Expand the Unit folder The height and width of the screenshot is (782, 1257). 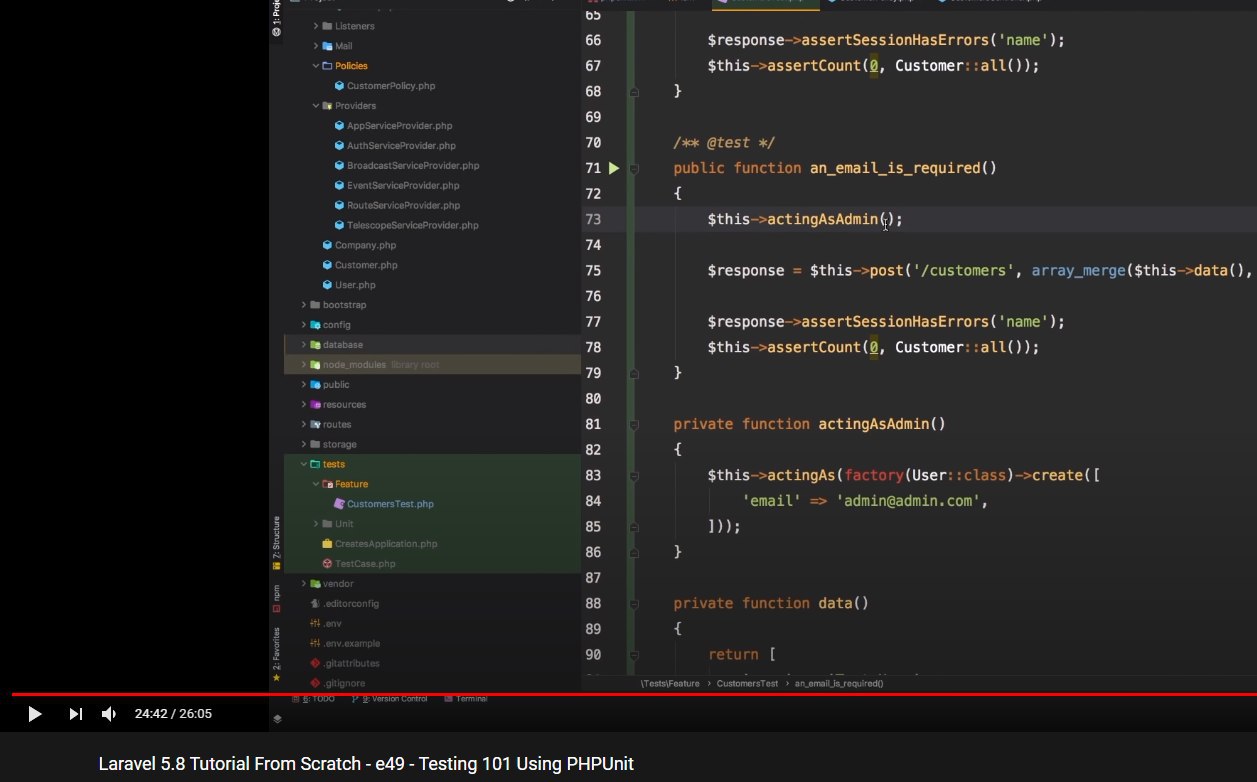(x=316, y=524)
